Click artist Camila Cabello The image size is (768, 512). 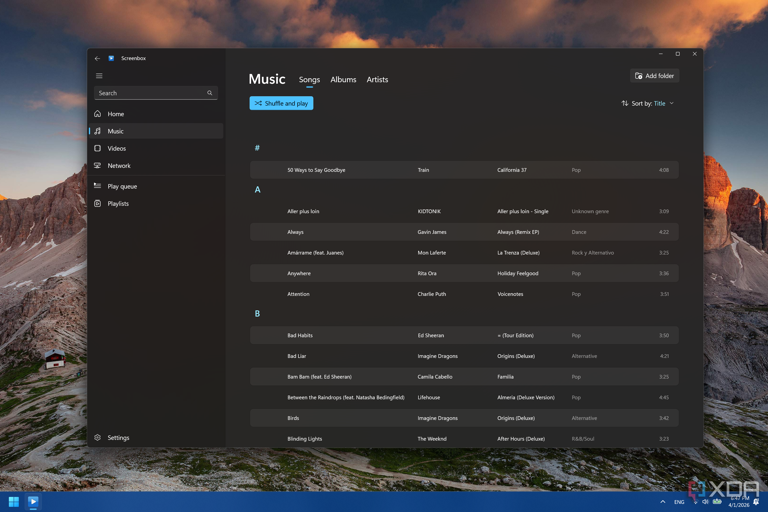(435, 377)
